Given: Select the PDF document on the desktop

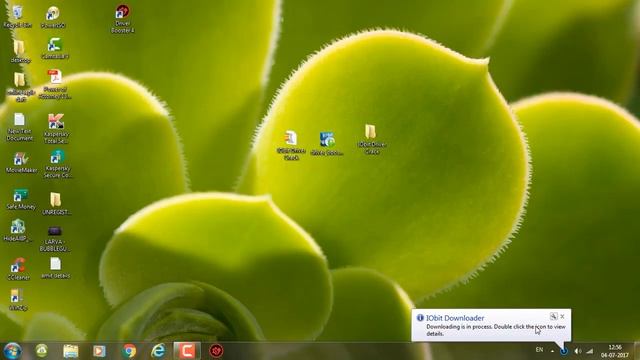Looking at the screenshot, I should [55, 84].
